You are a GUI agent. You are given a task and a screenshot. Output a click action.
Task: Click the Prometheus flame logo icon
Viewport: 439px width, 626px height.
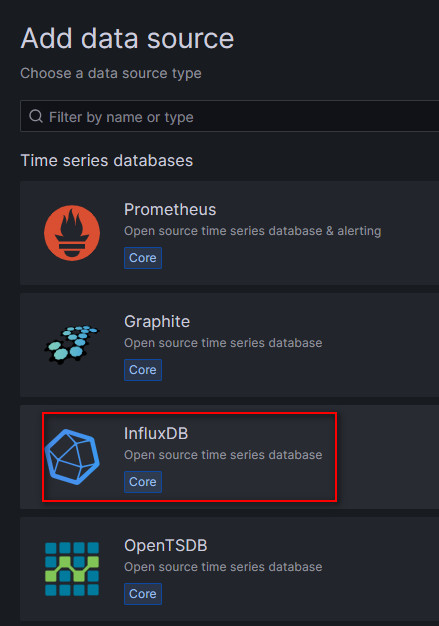[72, 233]
